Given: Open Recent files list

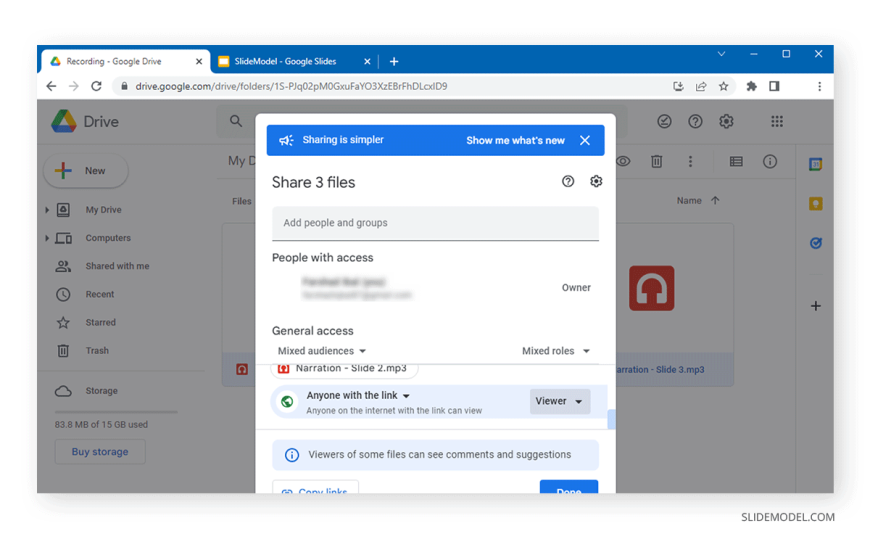Looking at the screenshot, I should point(99,294).
